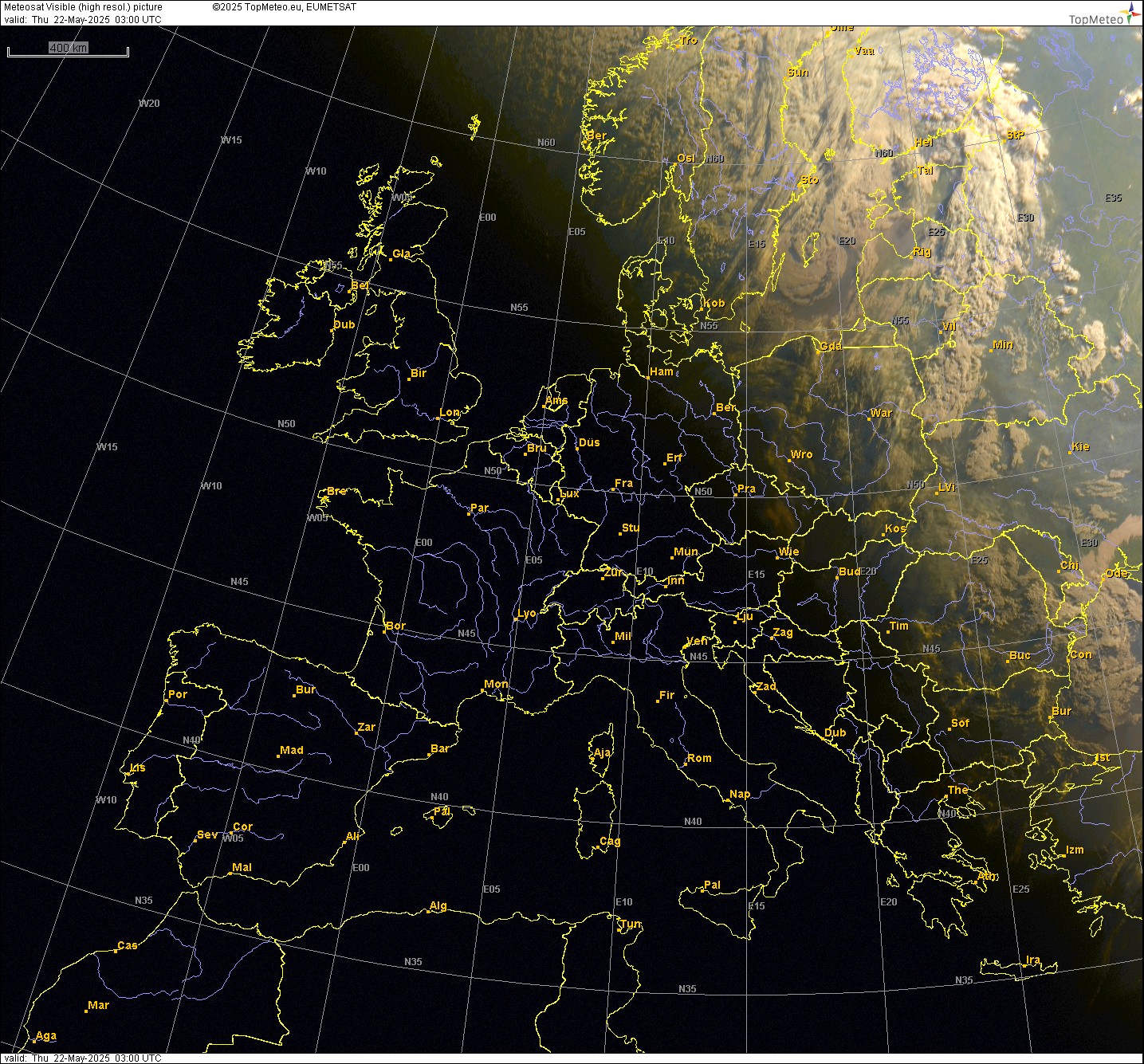Screen dimensions: 1144x1064
Task: Click the 'Wie' Vienna city label
Action: [x=788, y=552]
